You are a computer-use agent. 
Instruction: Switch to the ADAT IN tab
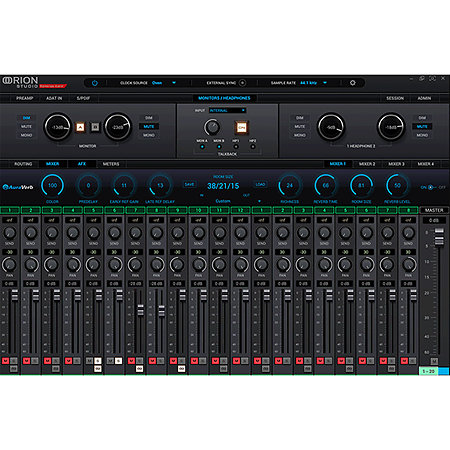pyautogui.click(x=54, y=98)
